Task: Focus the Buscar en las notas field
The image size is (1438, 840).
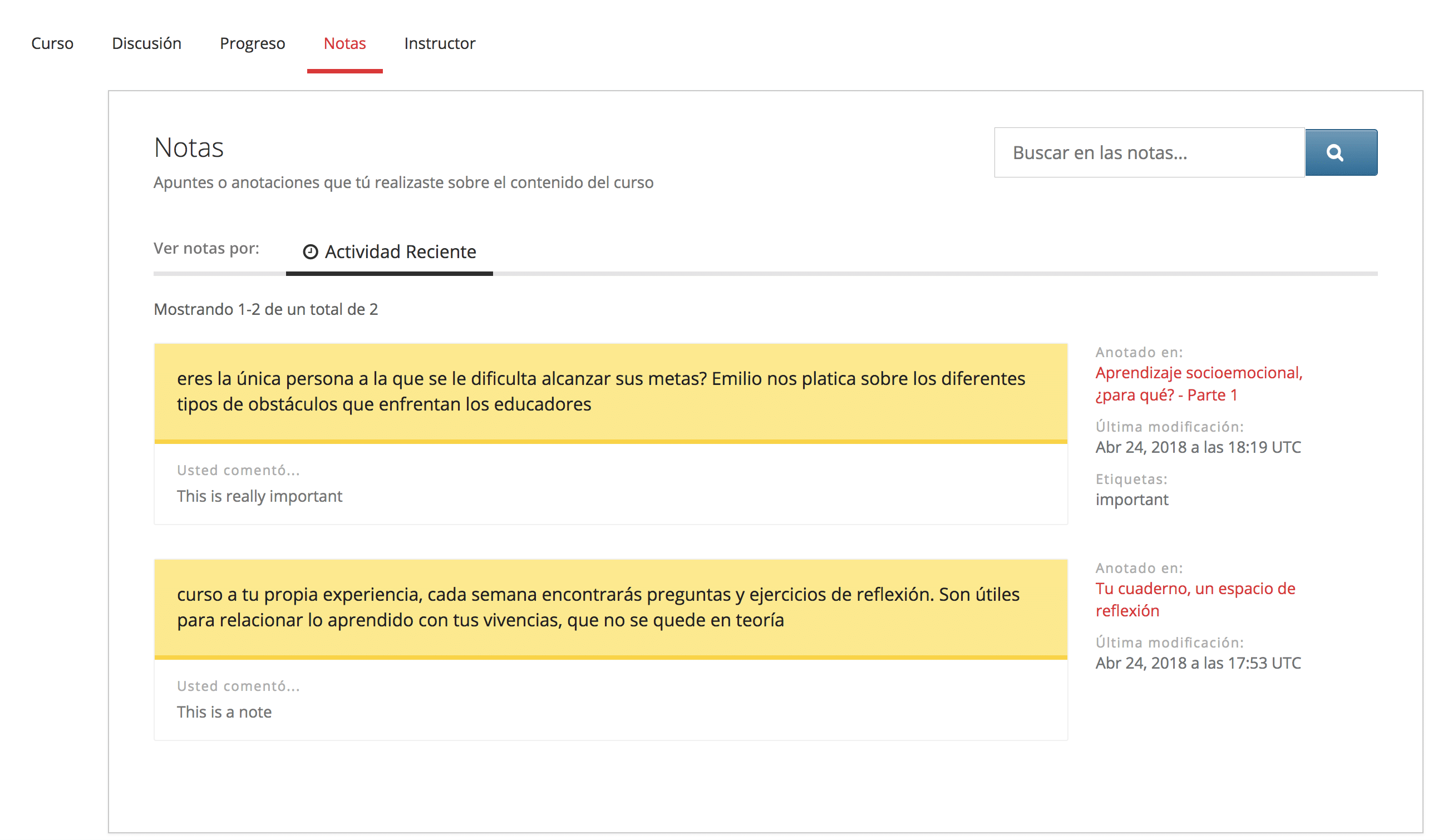Action: pos(1149,152)
